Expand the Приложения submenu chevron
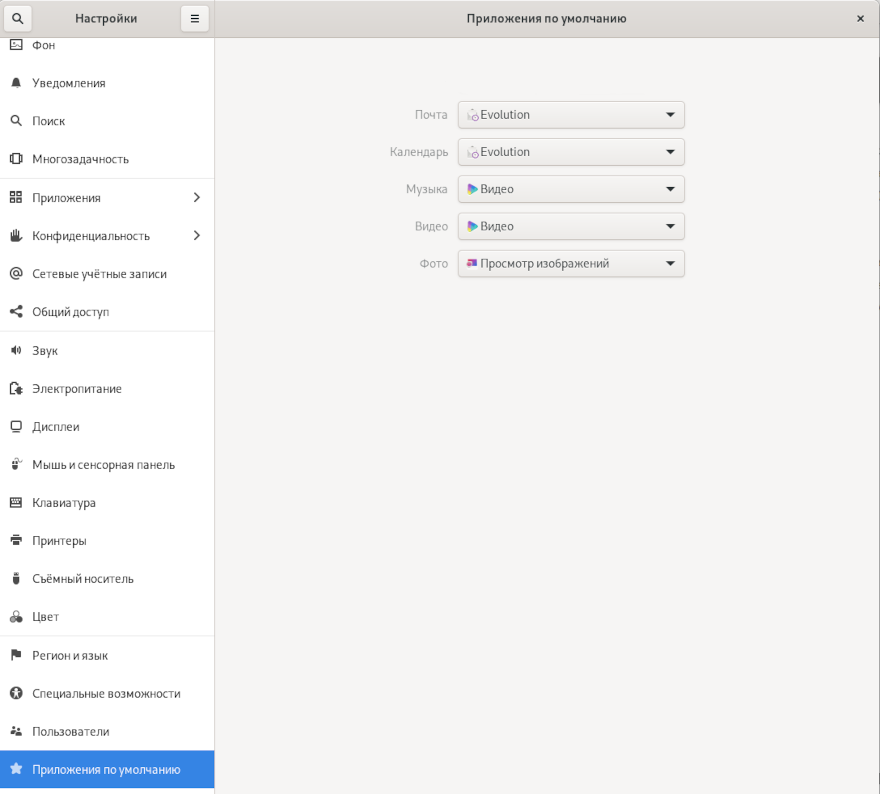Viewport: 880px width, 794px height. point(196,198)
